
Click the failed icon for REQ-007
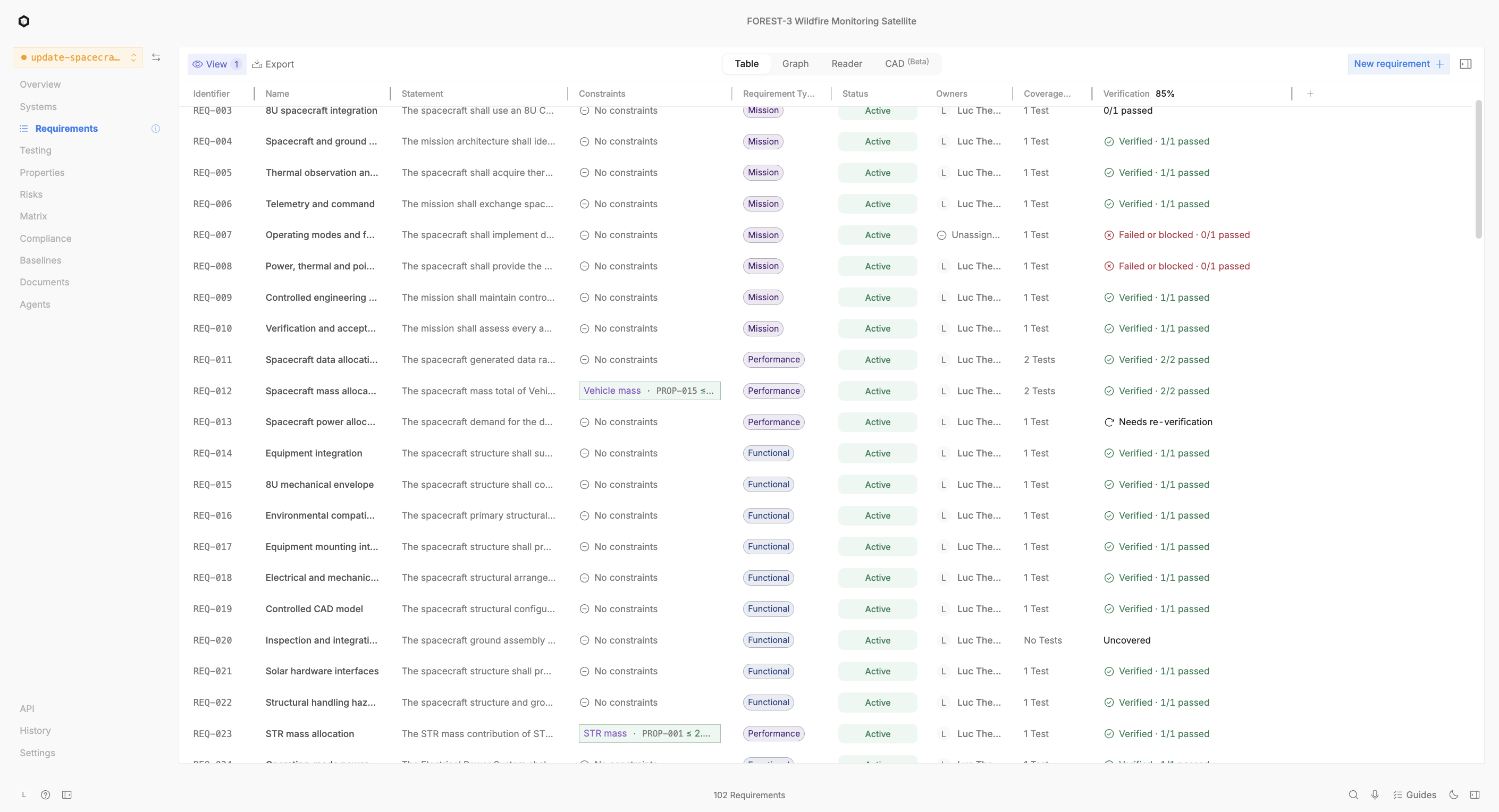1108,235
